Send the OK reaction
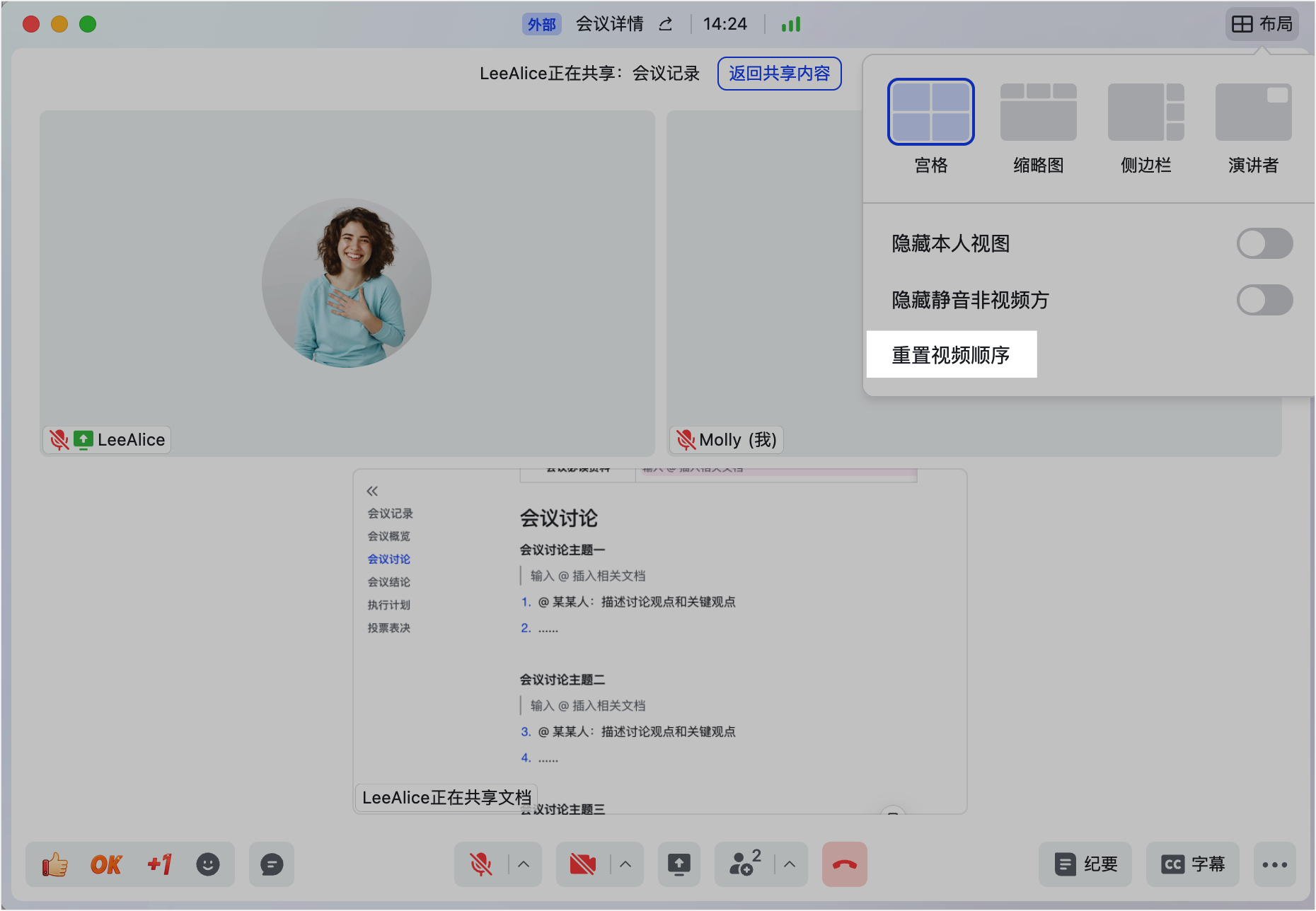The height and width of the screenshot is (911, 1316). tap(106, 864)
